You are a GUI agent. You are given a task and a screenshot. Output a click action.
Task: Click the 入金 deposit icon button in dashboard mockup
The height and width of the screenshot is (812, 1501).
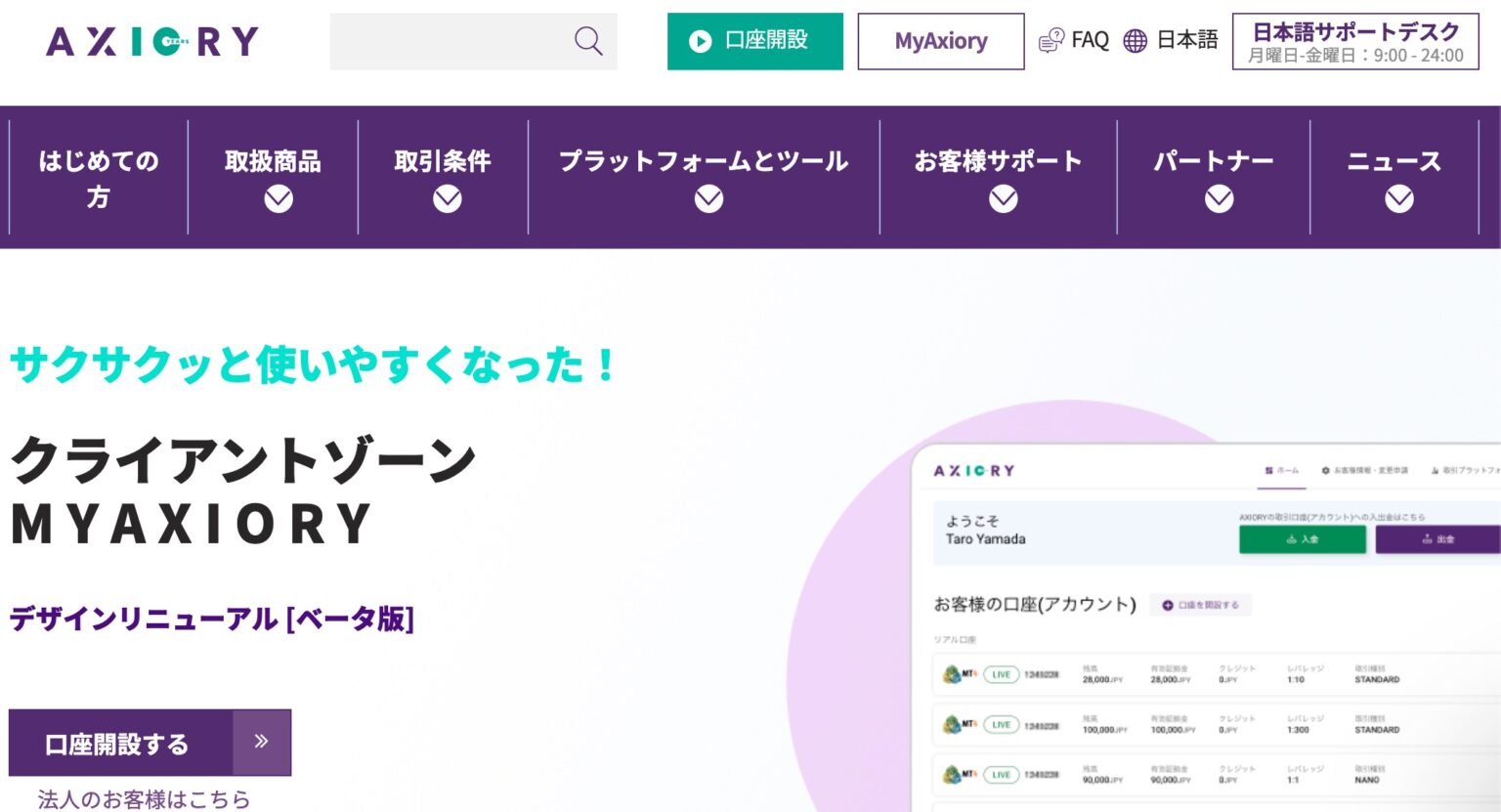(x=1303, y=538)
